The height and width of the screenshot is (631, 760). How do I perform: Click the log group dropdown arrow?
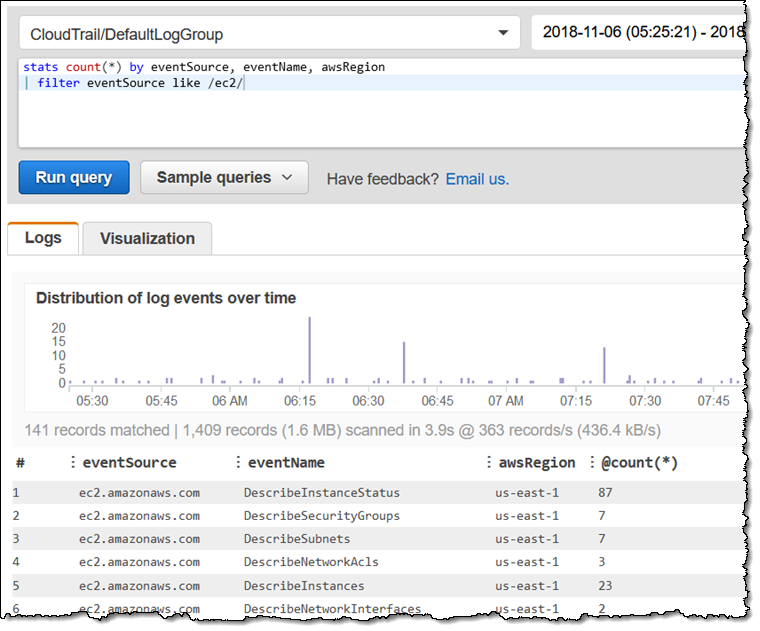503,33
